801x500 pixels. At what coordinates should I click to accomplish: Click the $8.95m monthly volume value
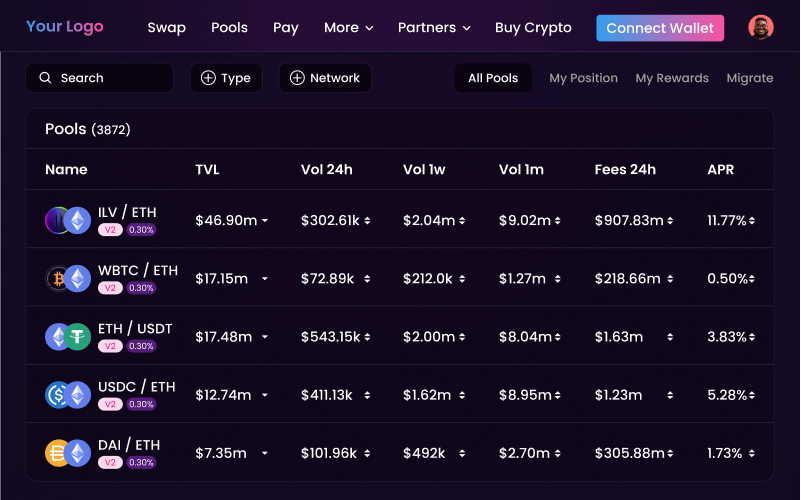click(525, 395)
